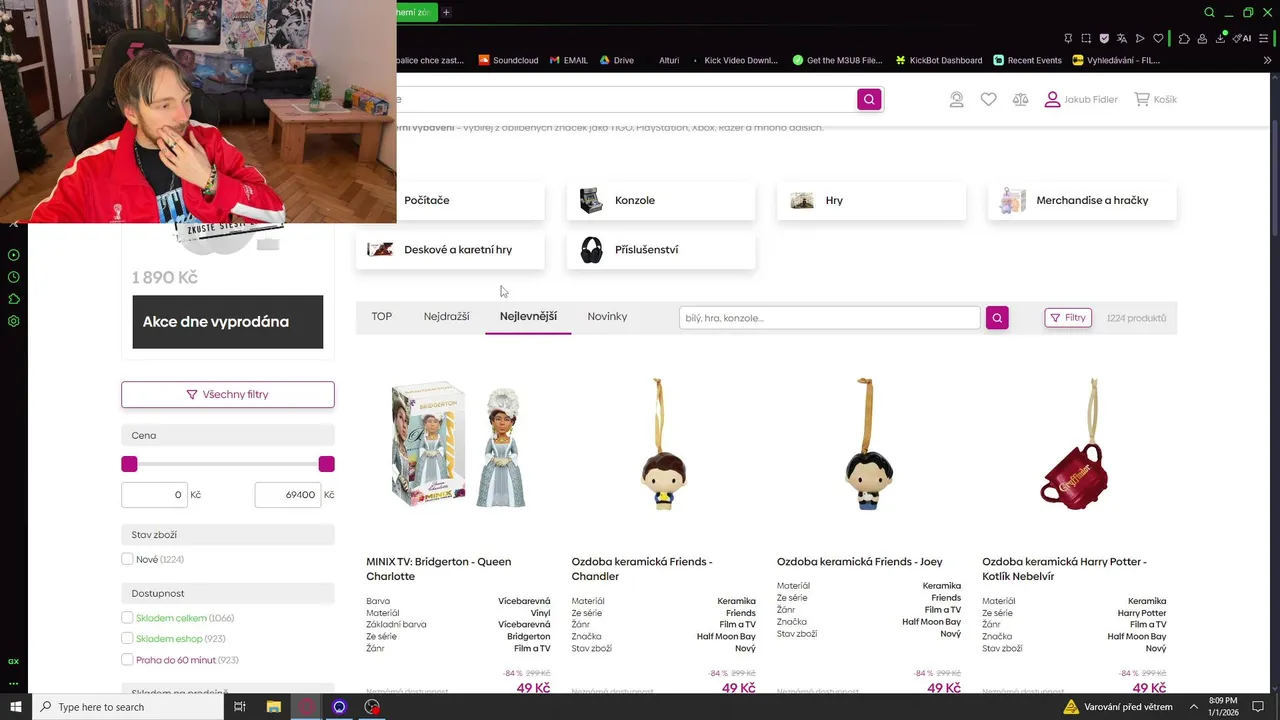This screenshot has width=1280, height=720.
Task: Open the Ozdoba keramická Friends - Joey title
Action: coord(859,562)
